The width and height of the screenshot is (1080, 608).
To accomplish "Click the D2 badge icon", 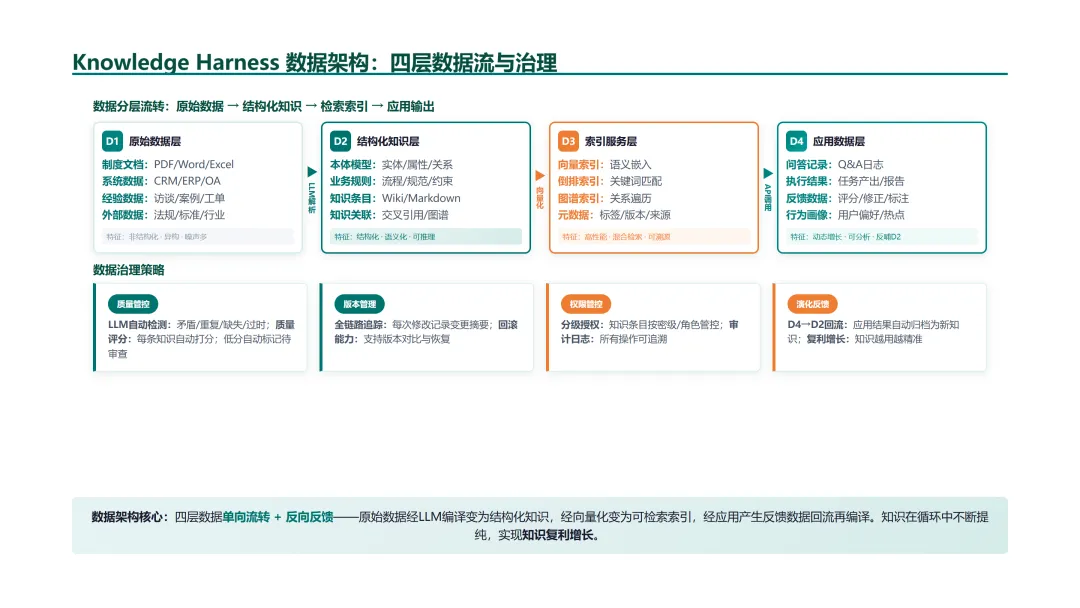I will [x=340, y=141].
